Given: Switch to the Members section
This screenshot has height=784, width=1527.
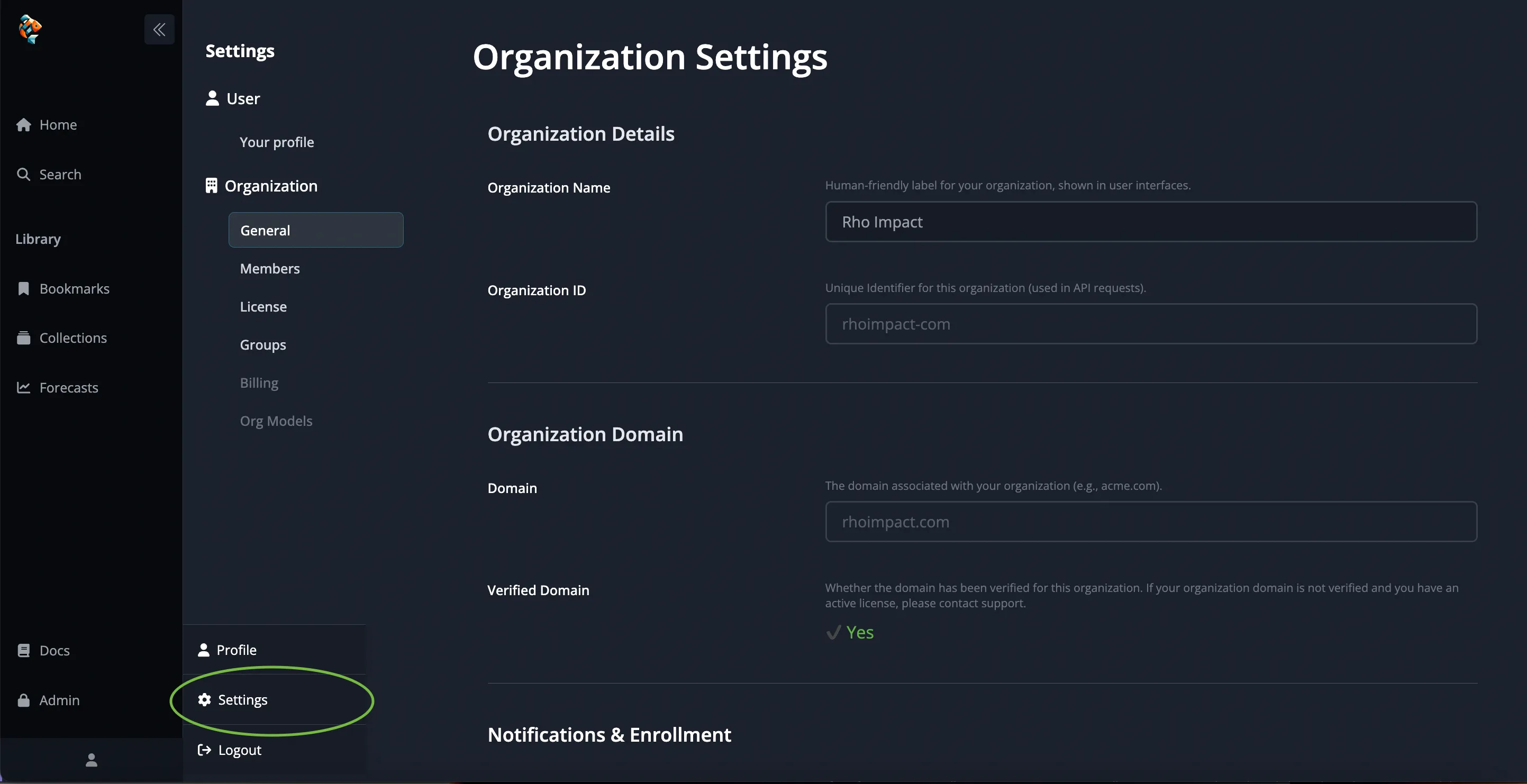Looking at the screenshot, I should [270, 268].
